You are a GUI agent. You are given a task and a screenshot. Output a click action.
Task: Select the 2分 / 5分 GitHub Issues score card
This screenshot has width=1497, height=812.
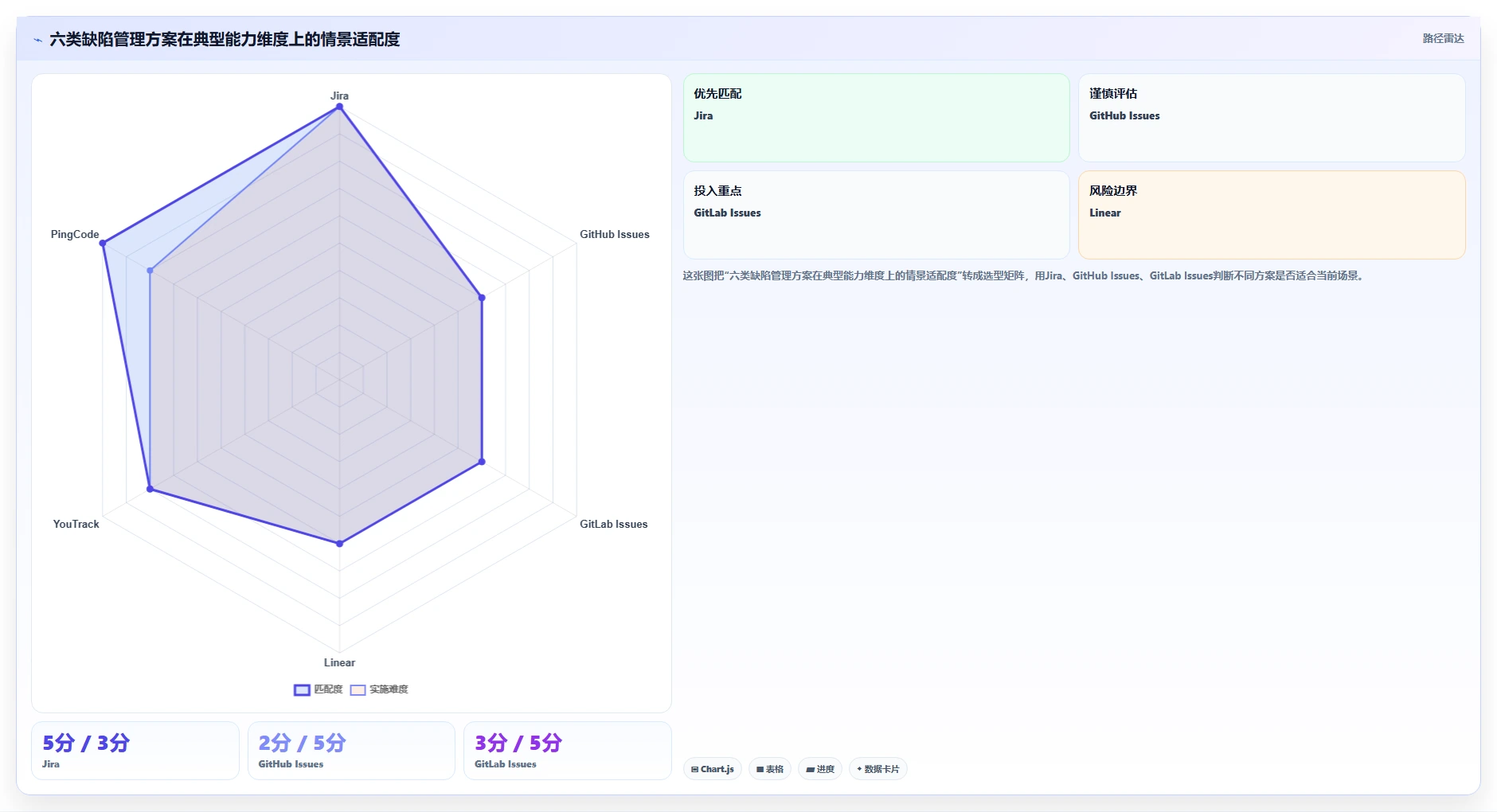(x=351, y=751)
